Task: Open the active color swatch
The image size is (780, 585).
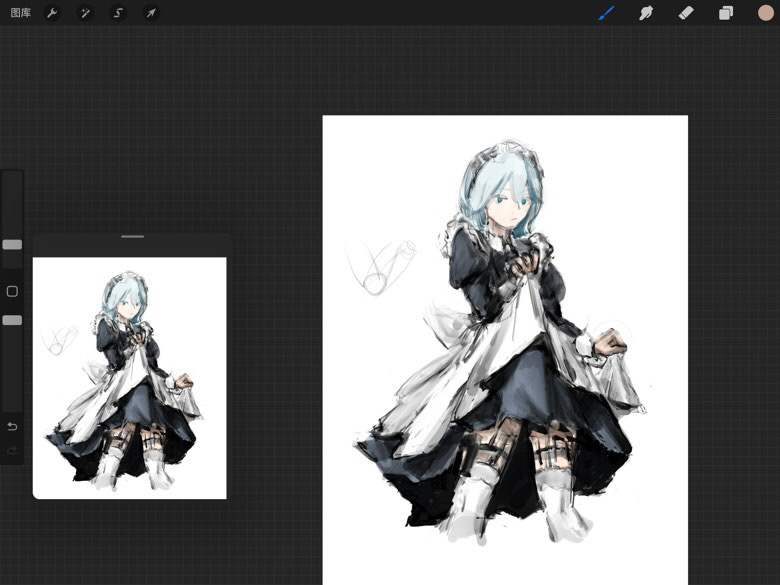Action: (x=766, y=13)
